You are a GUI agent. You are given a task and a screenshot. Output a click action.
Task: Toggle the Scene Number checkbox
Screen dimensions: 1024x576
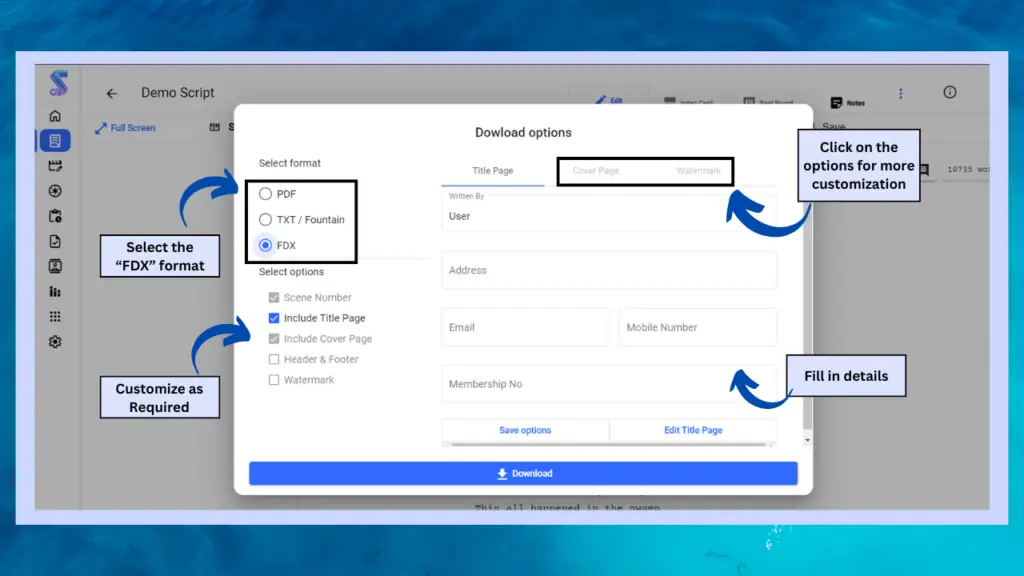point(274,297)
